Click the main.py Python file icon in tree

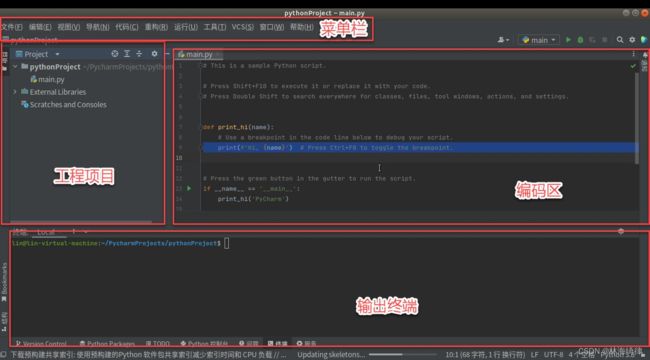coord(34,79)
